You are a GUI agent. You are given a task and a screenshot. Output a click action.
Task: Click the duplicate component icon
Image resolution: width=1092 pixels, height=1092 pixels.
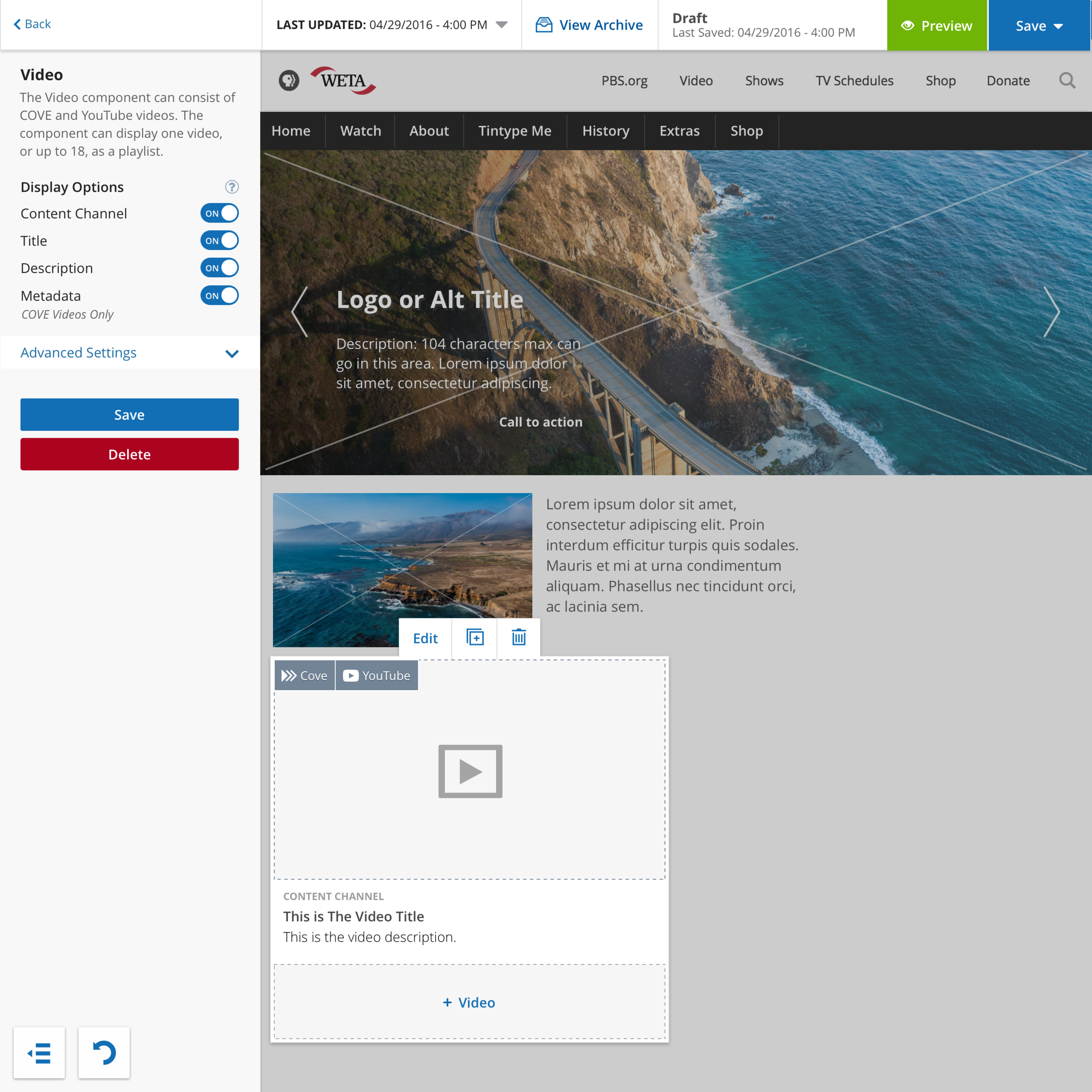(x=475, y=638)
